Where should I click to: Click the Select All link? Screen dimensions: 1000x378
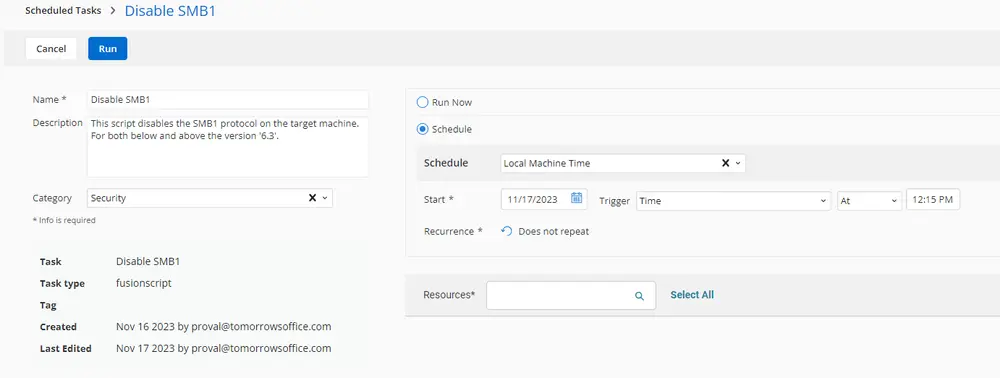pyautogui.click(x=692, y=294)
